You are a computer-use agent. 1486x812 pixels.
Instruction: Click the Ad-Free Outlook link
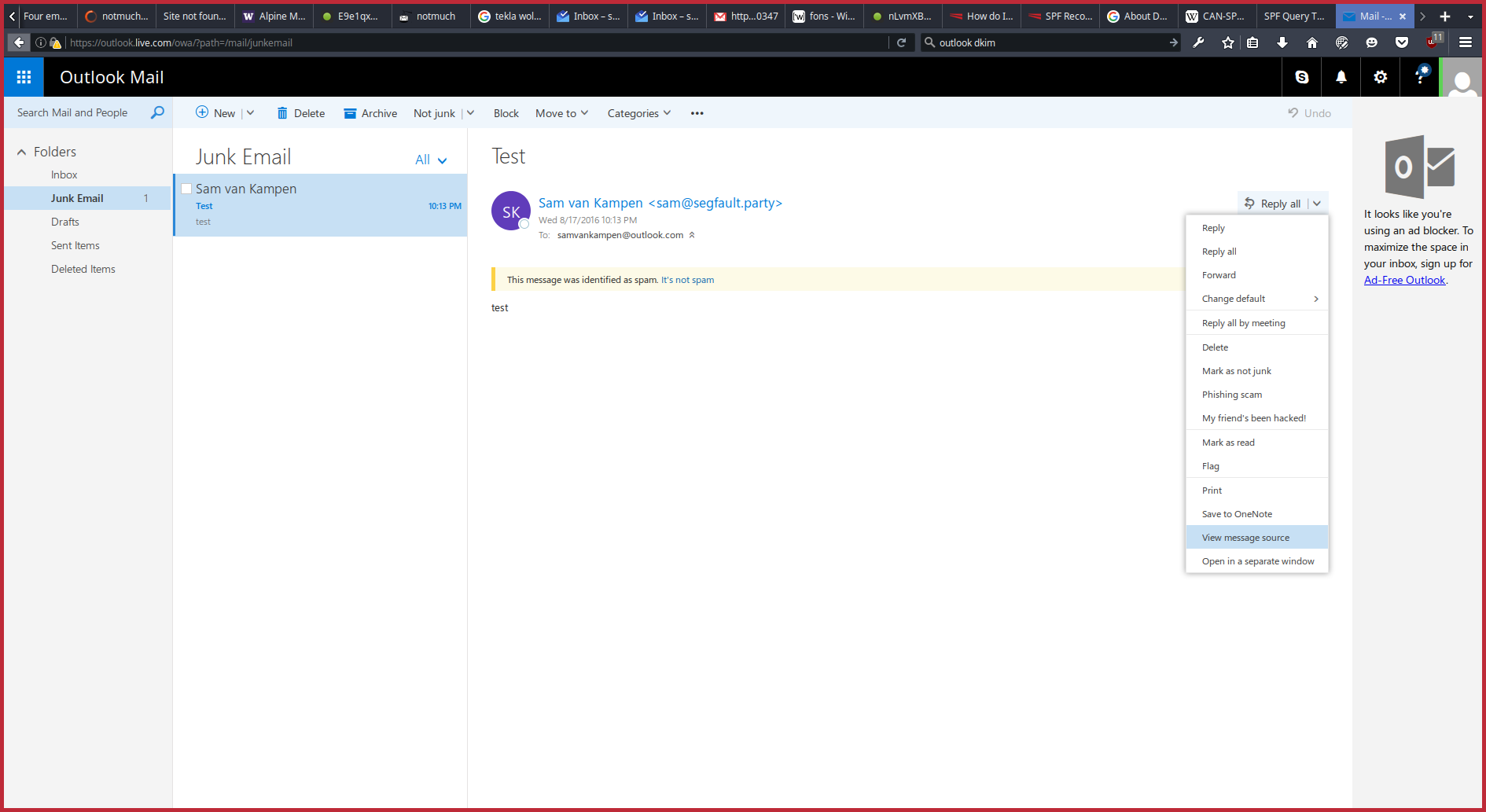click(x=1404, y=280)
